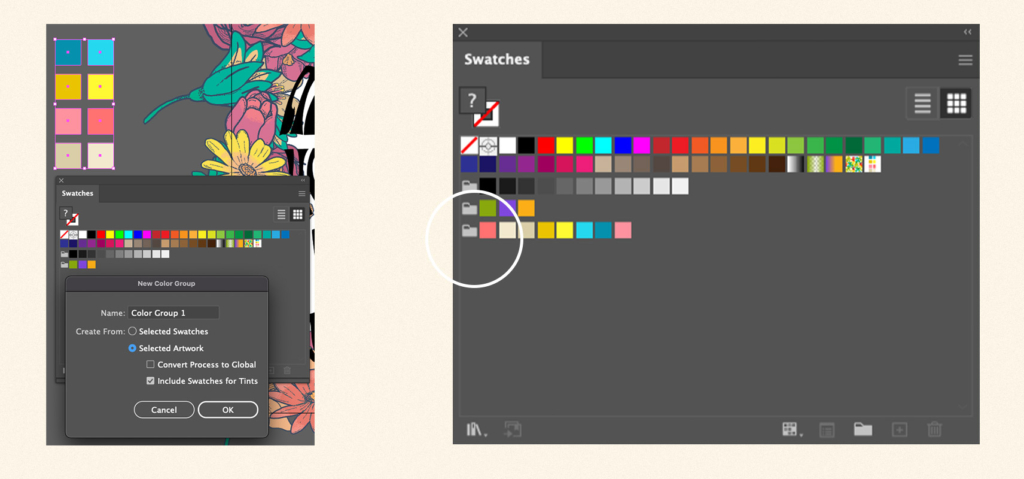The height and width of the screenshot is (479, 1024).
Task: Click OK in New Color Group dialog
Action: coord(228,410)
